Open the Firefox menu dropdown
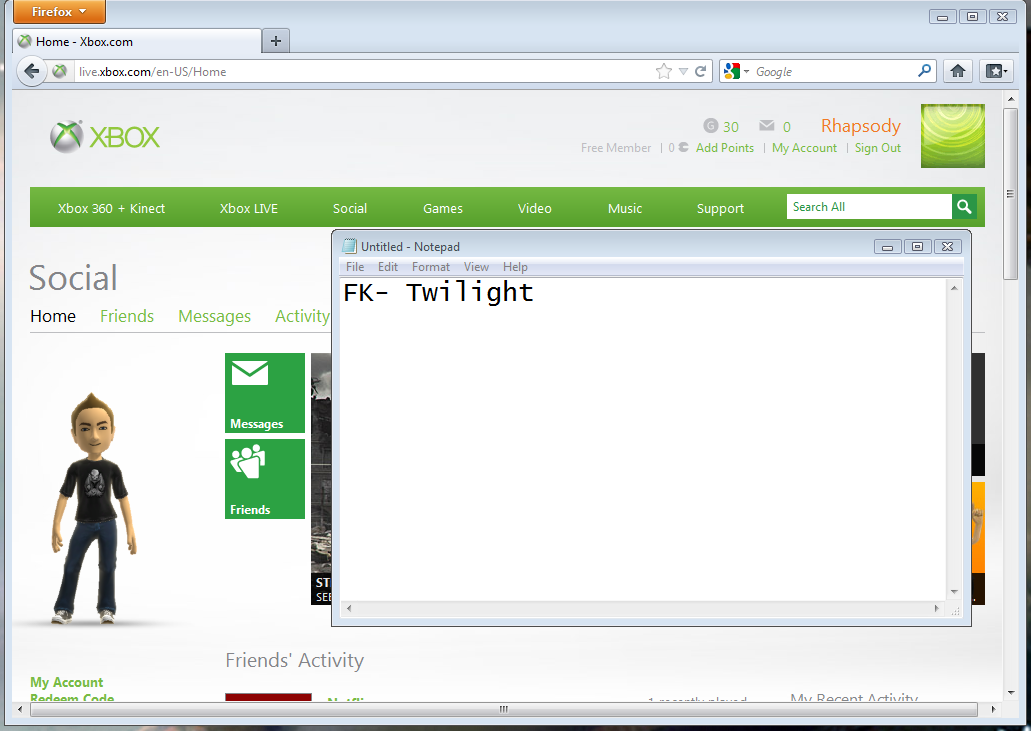Screen dimensions: 1031x731 [59, 12]
